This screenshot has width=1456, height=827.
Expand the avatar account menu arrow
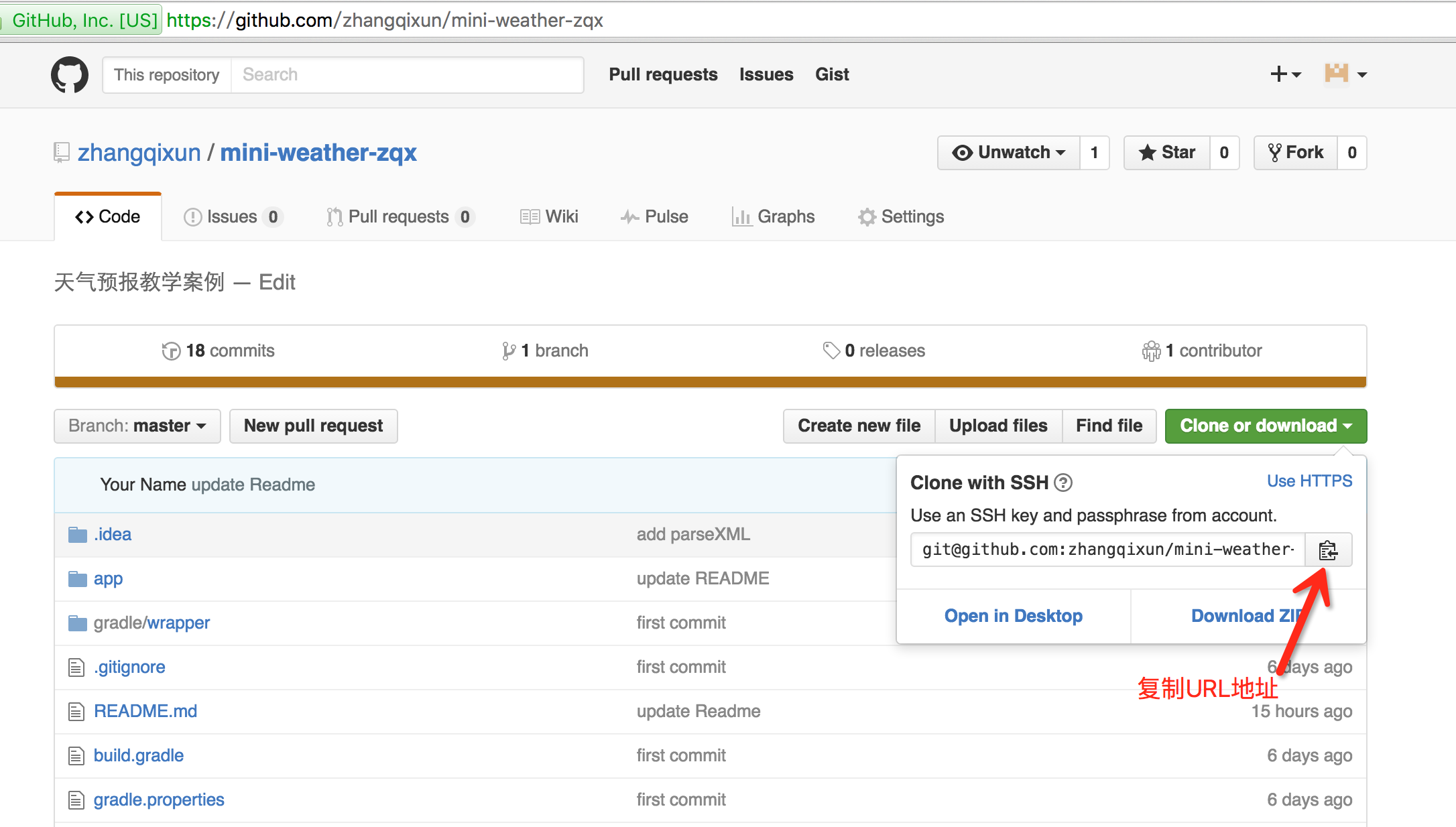(1362, 74)
